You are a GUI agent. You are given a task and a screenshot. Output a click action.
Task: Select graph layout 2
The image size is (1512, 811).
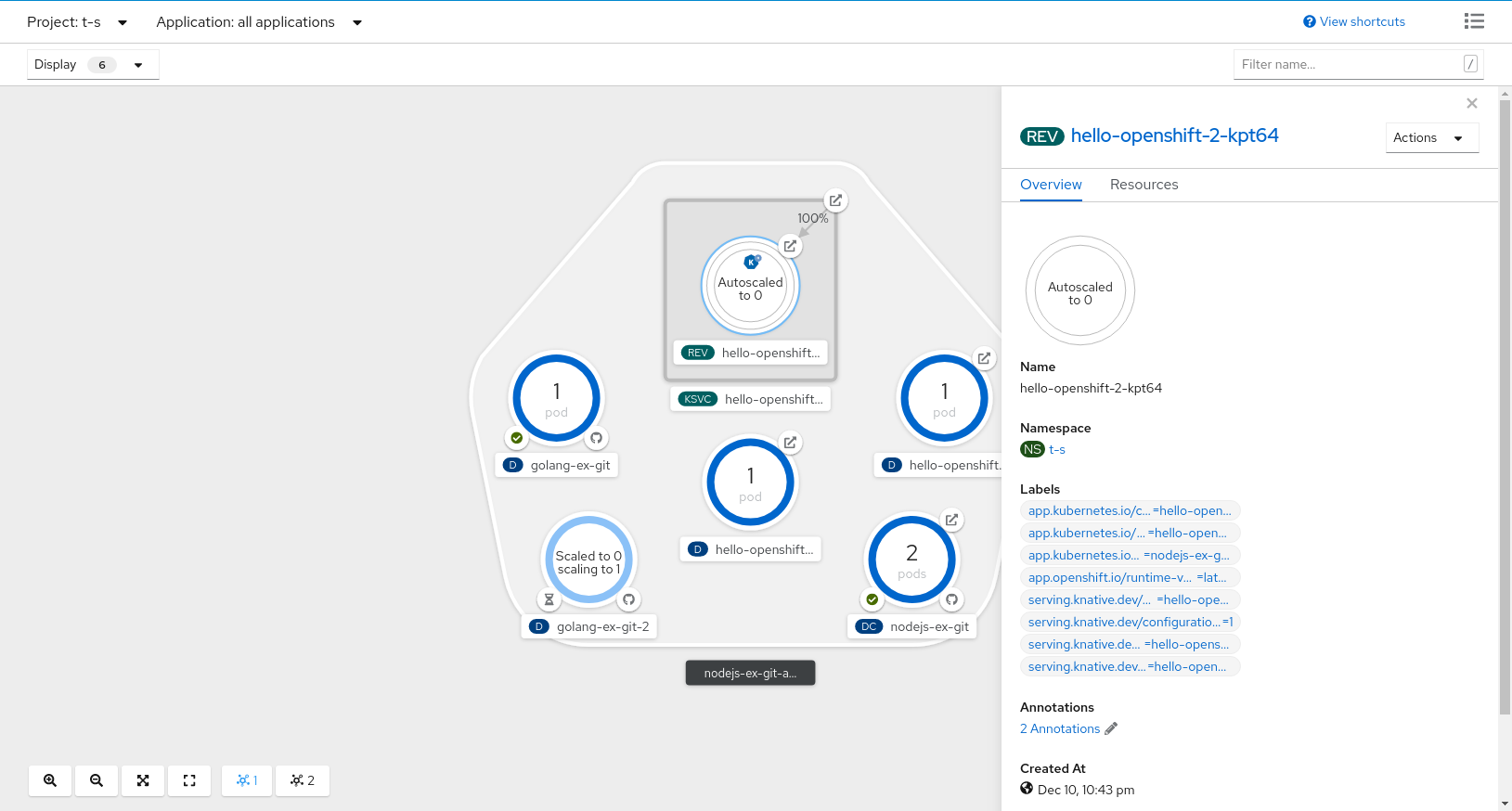(303, 780)
